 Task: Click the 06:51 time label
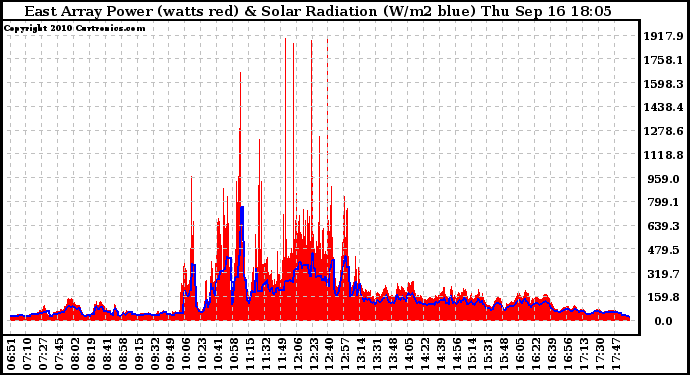point(11,353)
